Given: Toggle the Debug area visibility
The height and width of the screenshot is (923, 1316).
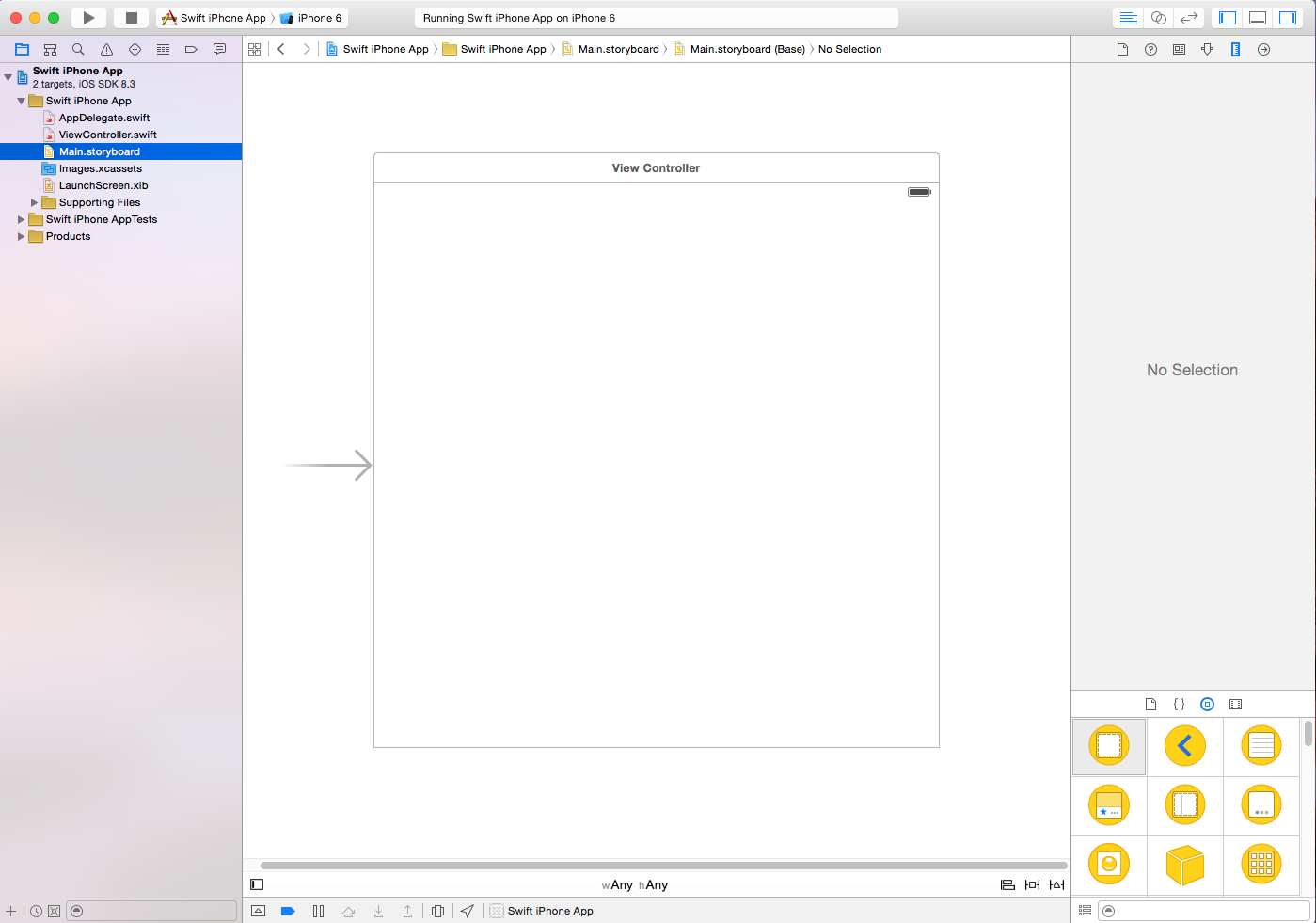Looking at the screenshot, I should click(x=1258, y=18).
